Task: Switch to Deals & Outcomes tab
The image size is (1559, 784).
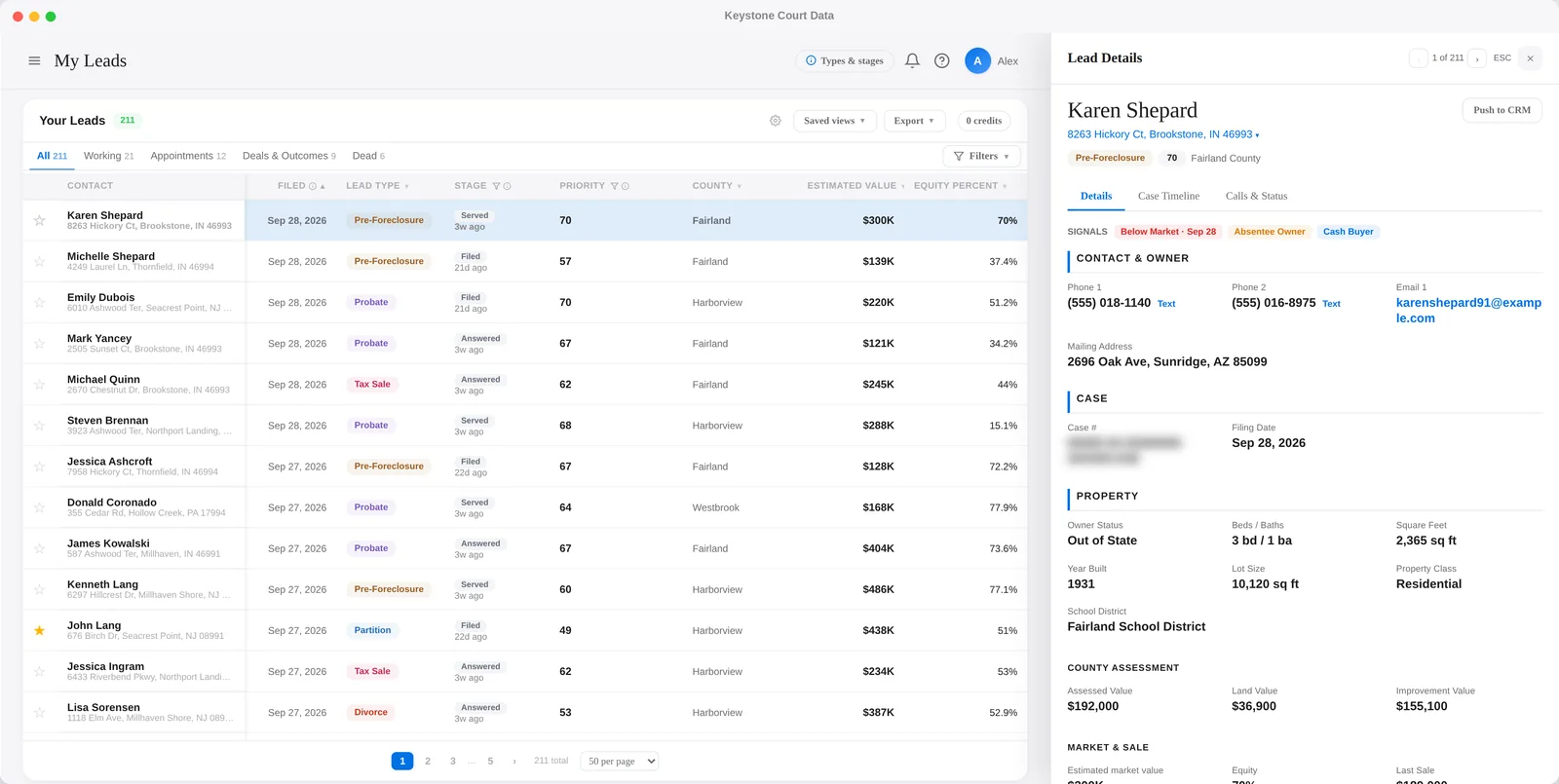Action: (x=289, y=156)
